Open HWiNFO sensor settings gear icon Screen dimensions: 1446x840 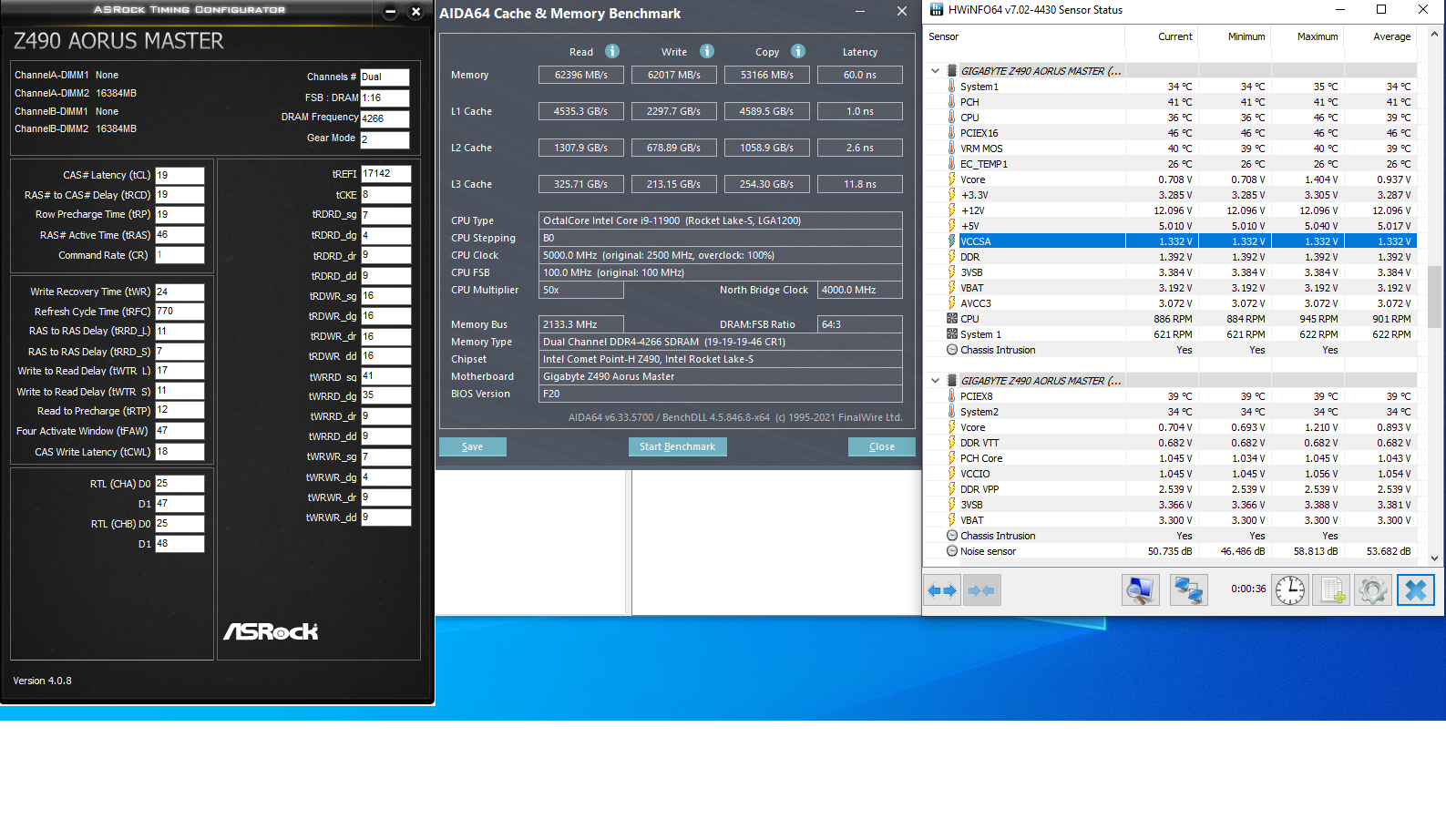[x=1373, y=590]
